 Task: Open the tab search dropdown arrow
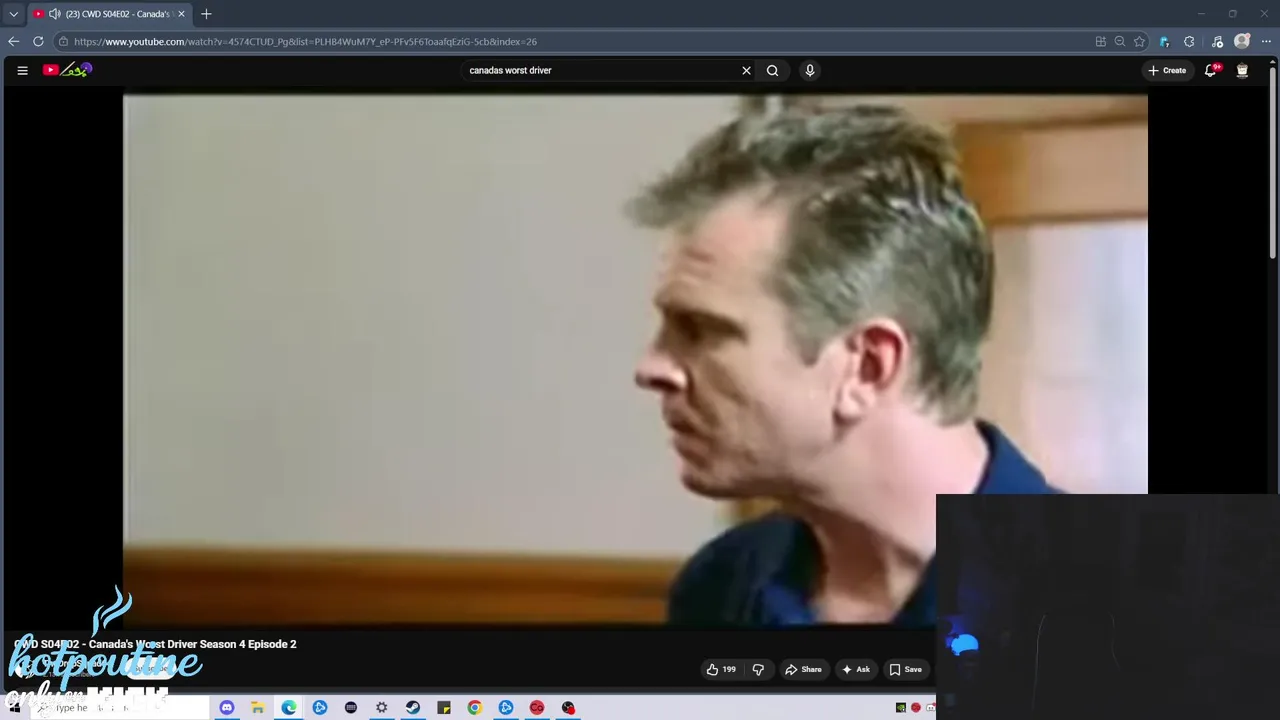[x=13, y=14]
